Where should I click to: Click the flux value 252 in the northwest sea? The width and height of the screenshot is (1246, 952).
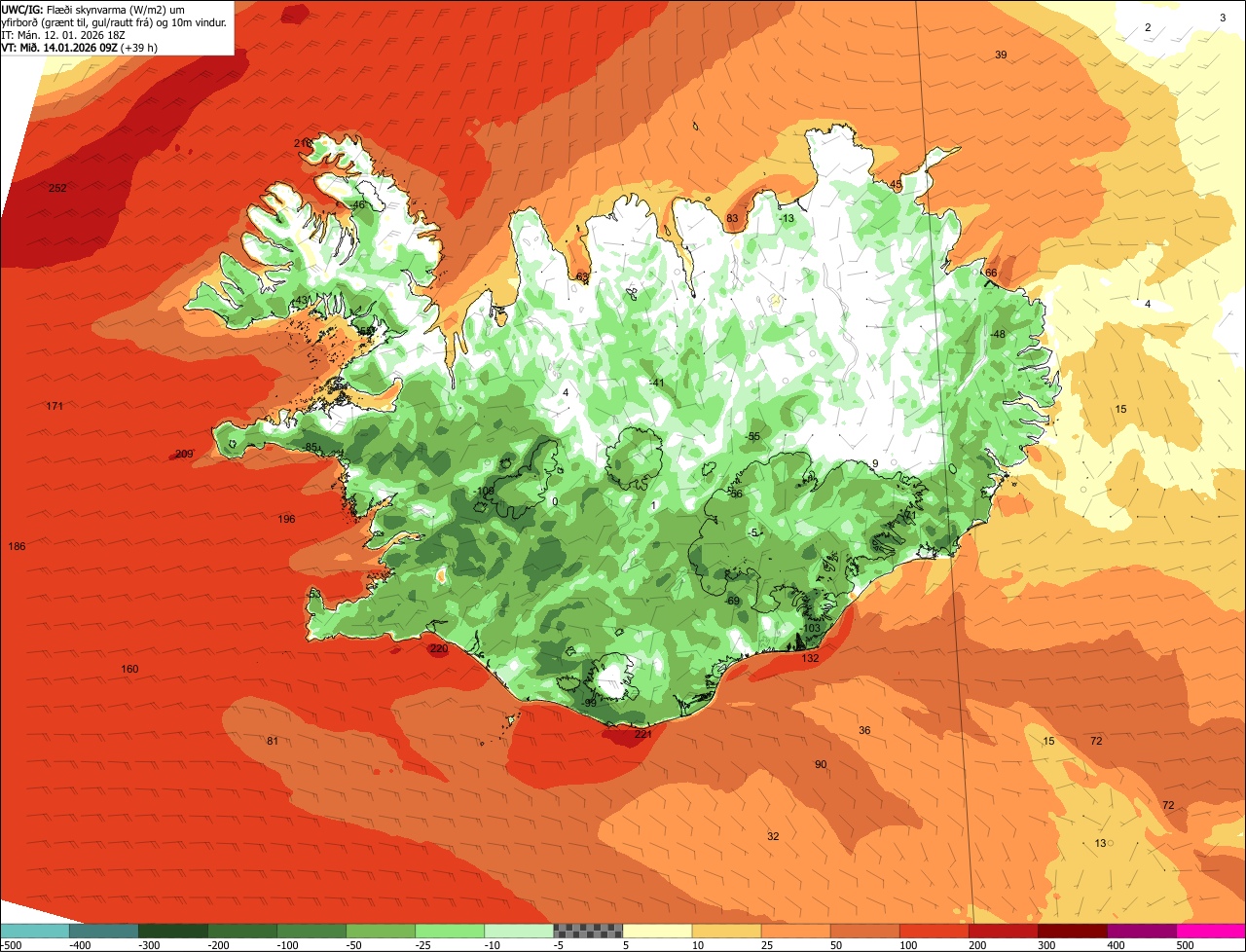[57, 188]
